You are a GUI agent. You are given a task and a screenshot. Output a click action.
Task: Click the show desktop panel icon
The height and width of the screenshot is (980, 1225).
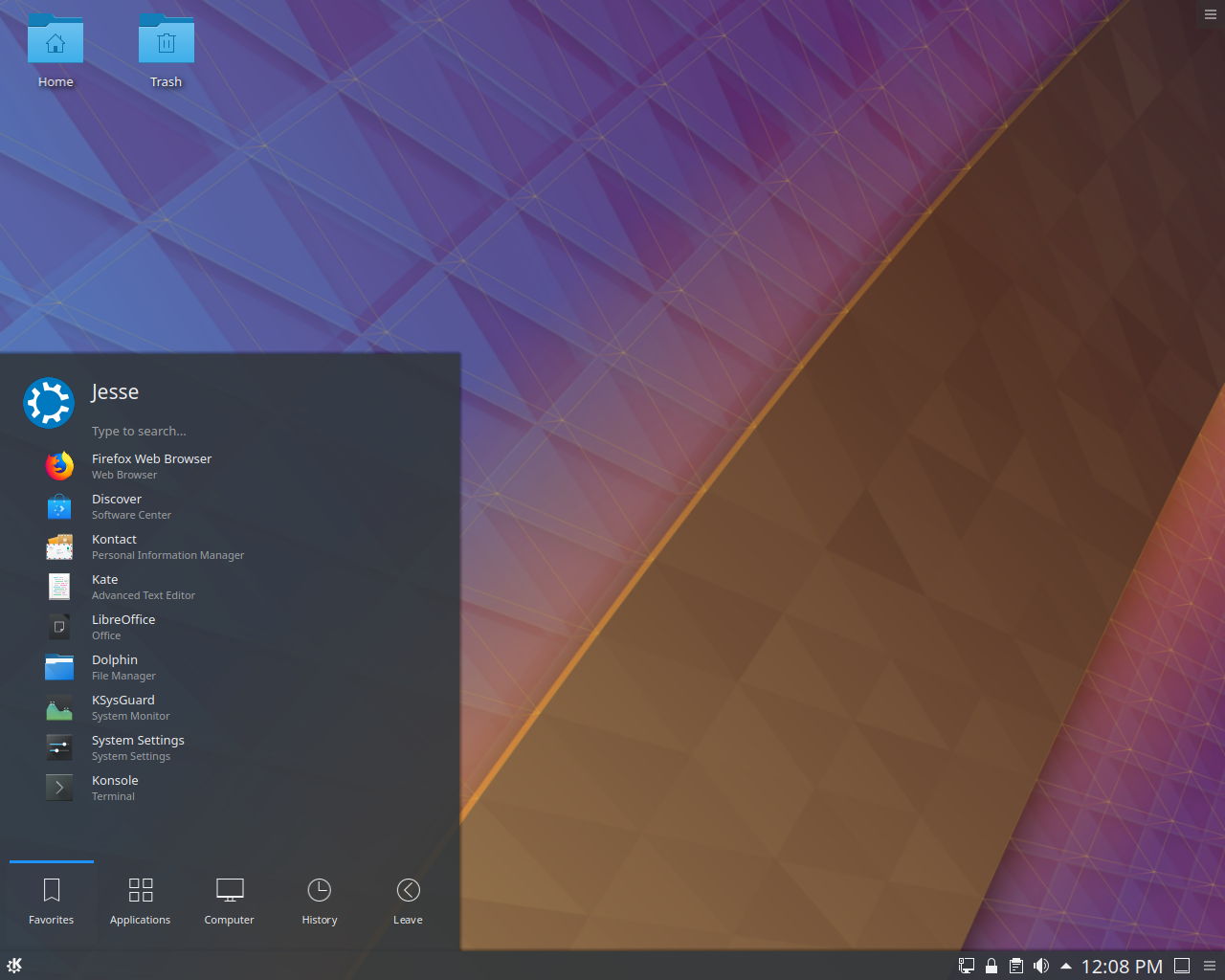coord(1182,966)
